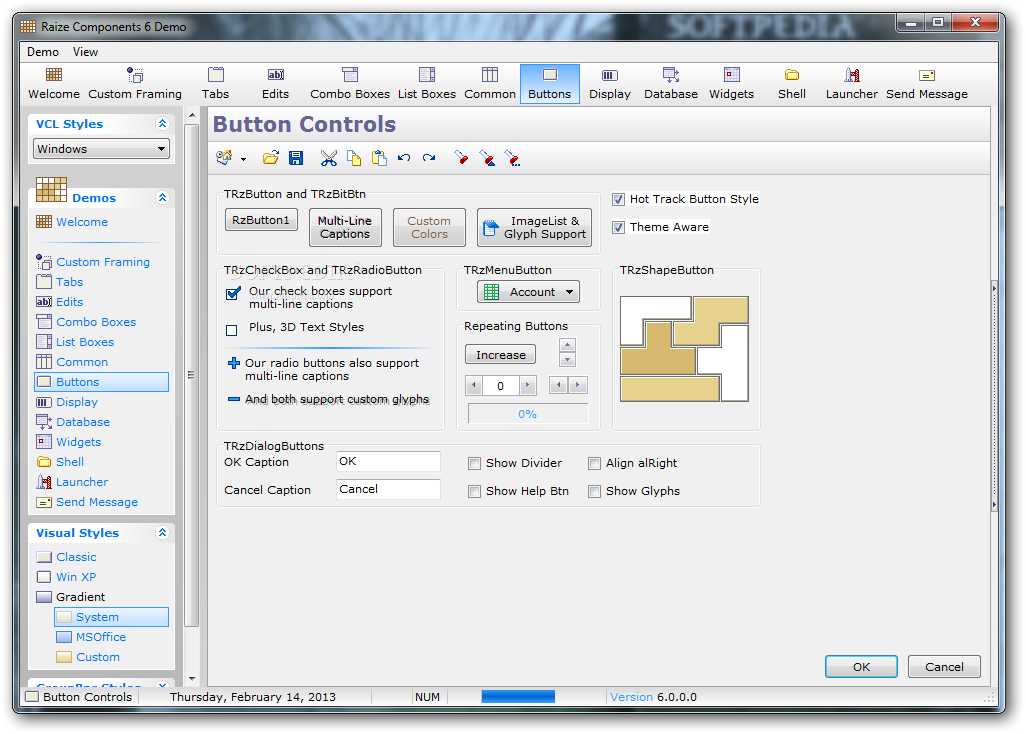Click into the OK Caption text field

click(x=389, y=462)
